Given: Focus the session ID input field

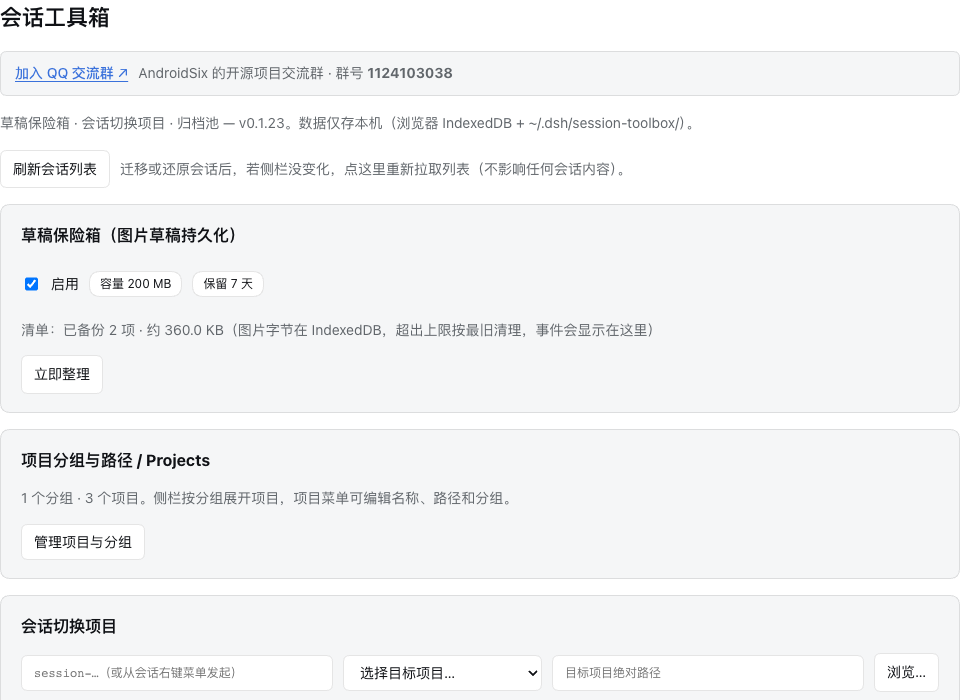Looking at the screenshot, I should [177, 673].
